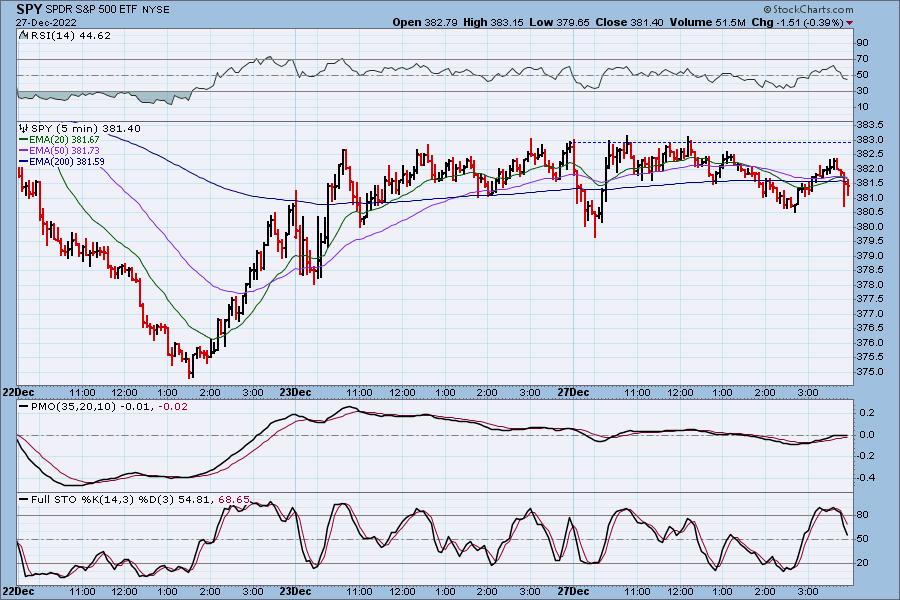900x600 pixels.
Task: Click the Low 379.65 value
Action: 559,22
